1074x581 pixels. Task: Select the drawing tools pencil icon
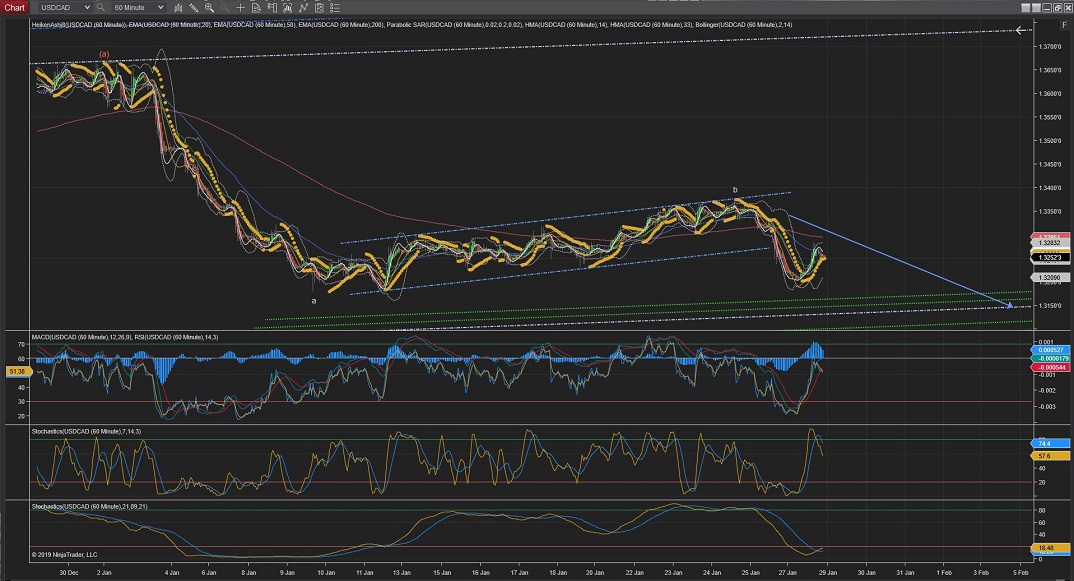(194, 8)
